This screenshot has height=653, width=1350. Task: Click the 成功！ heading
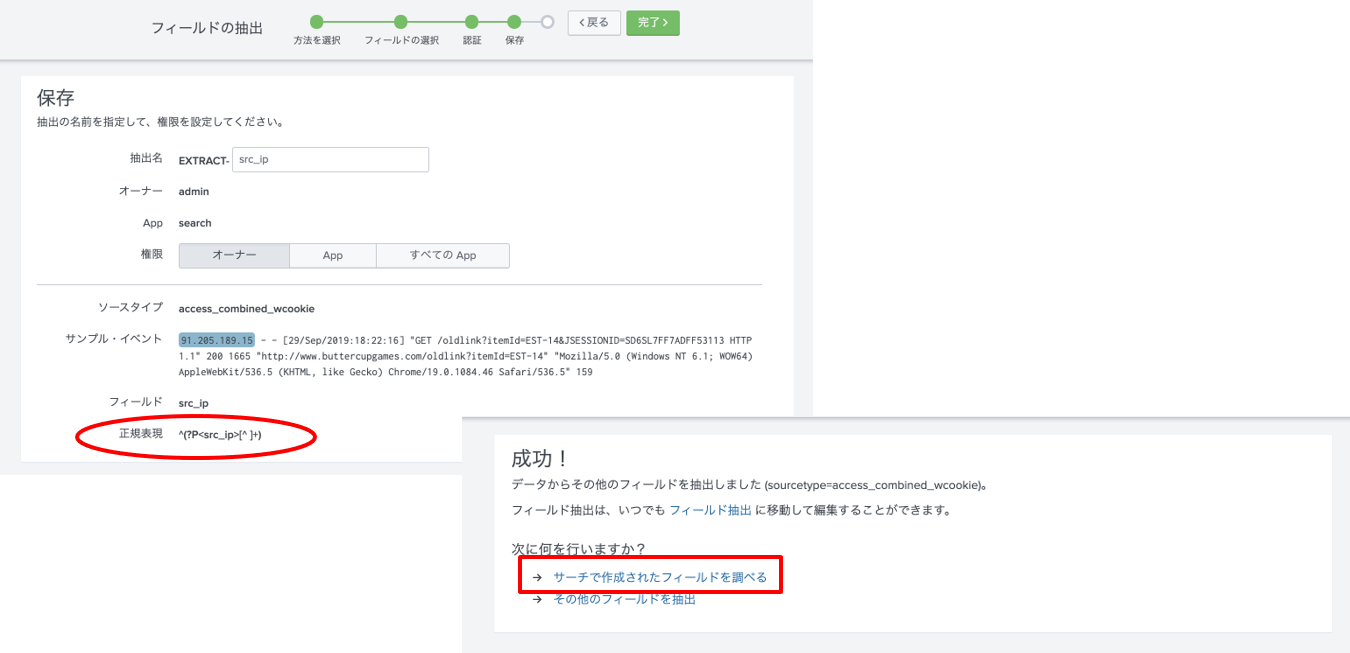click(x=540, y=459)
